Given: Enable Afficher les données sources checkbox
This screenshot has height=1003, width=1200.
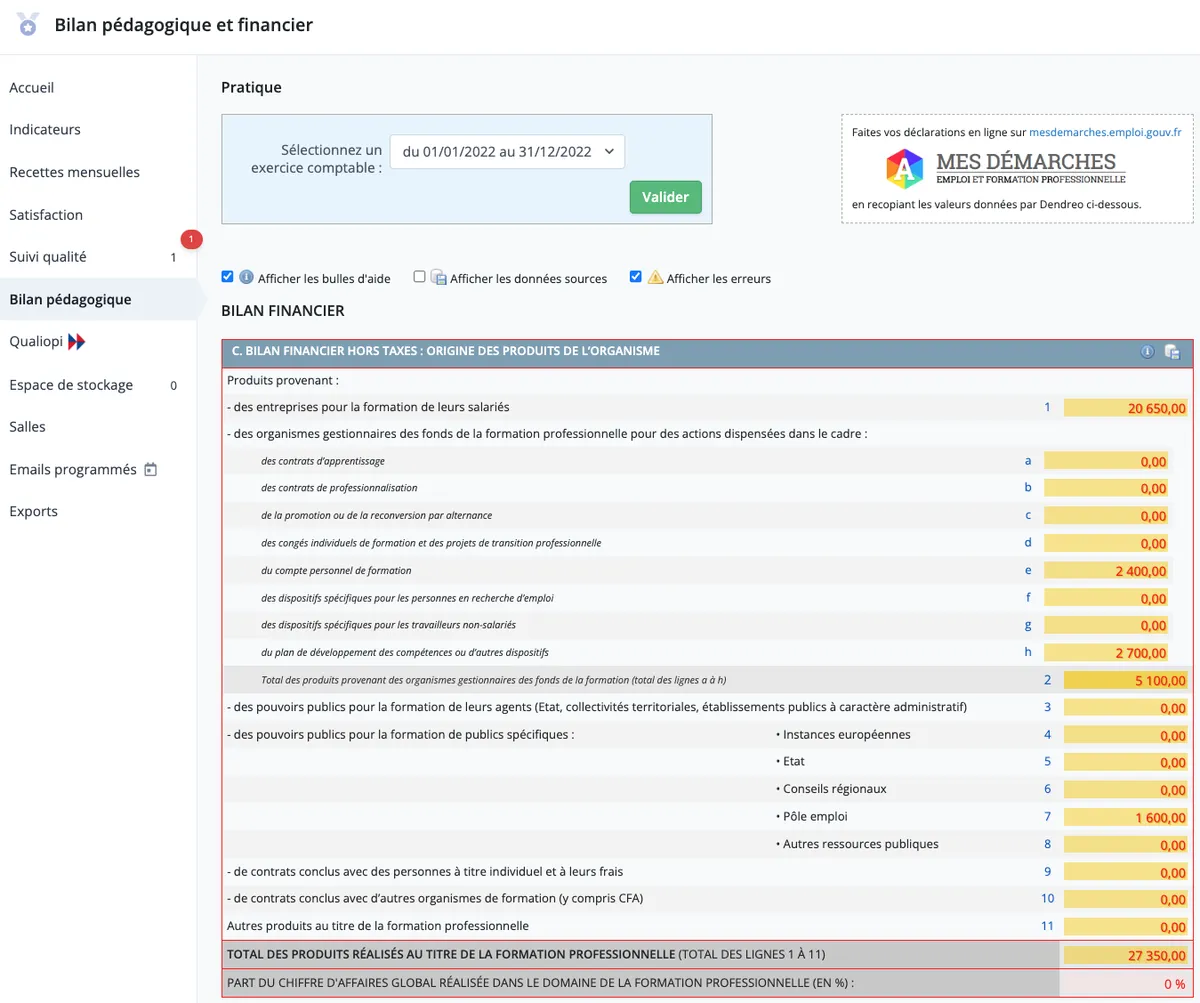Looking at the screenshot, I should tap(420, 277).
